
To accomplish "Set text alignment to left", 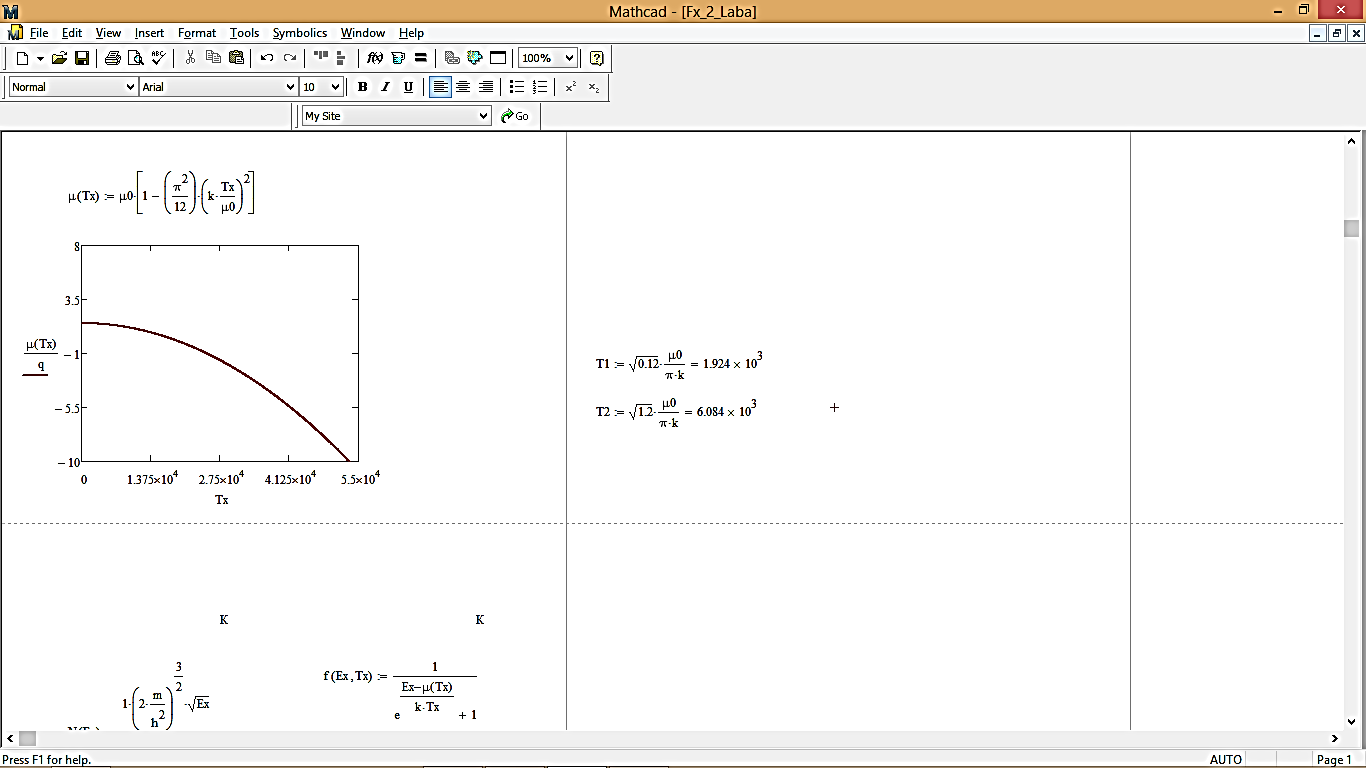I will tap(440, 87).
